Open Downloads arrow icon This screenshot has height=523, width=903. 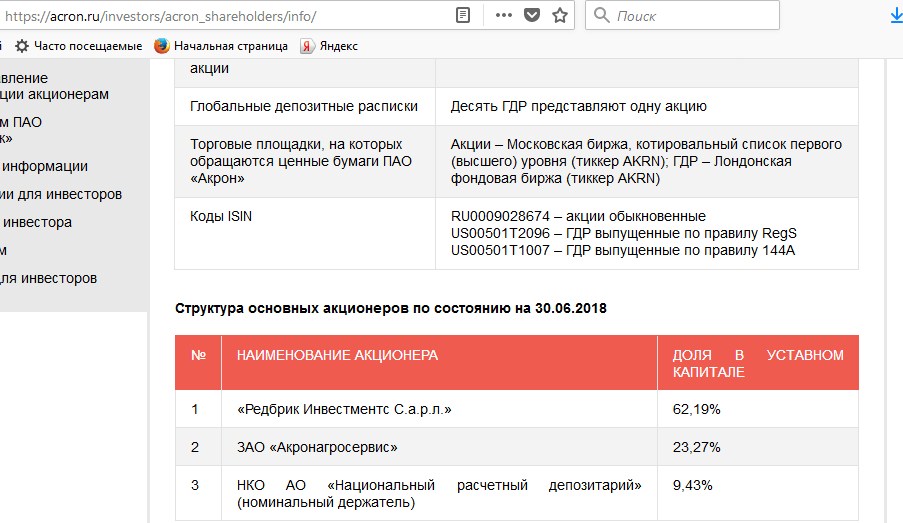tap(896, 16)
